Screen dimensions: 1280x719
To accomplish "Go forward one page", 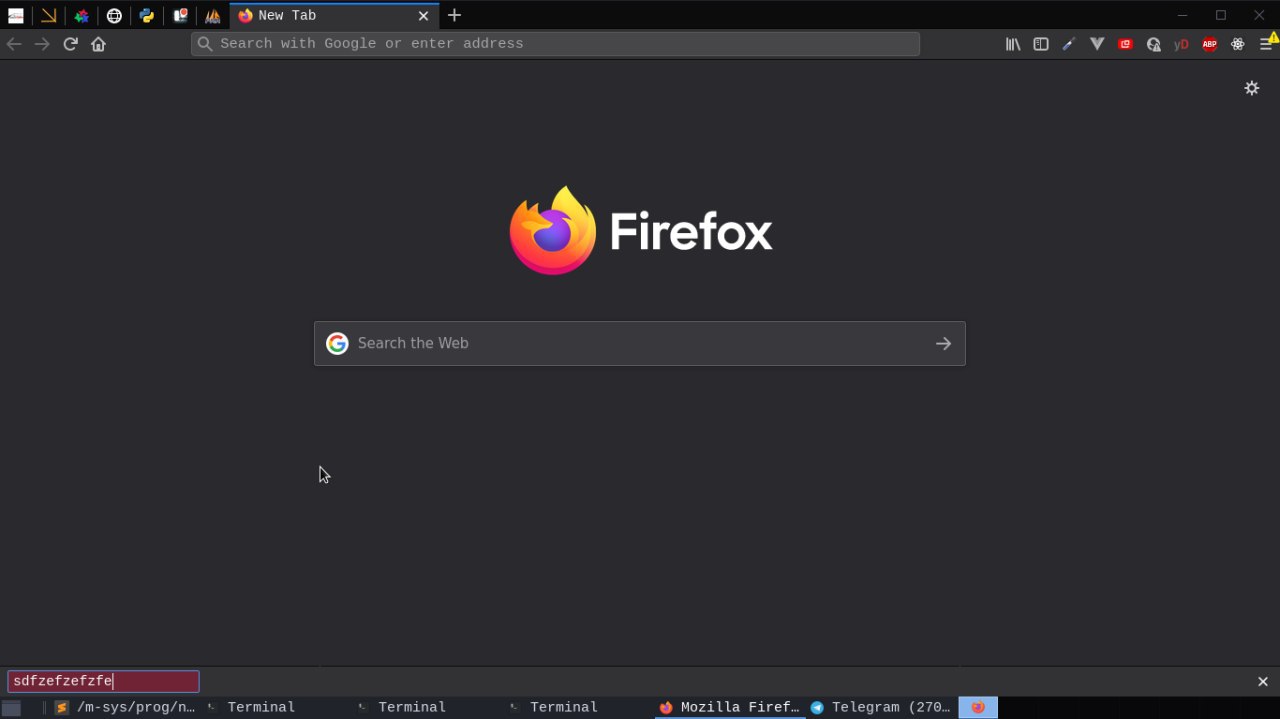I will (x=42, y=44).
